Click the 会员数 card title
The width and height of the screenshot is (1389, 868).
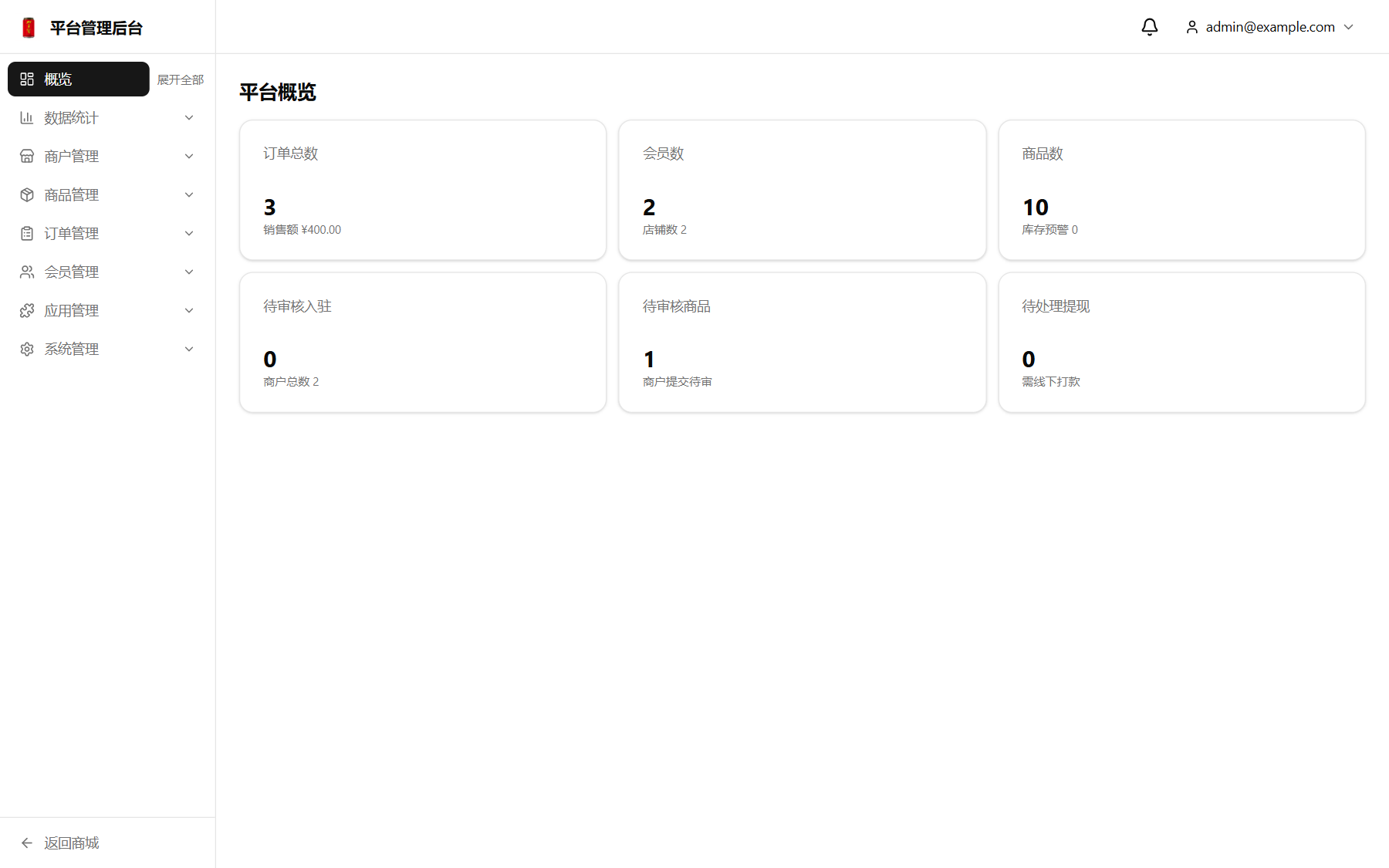point(664,154)
